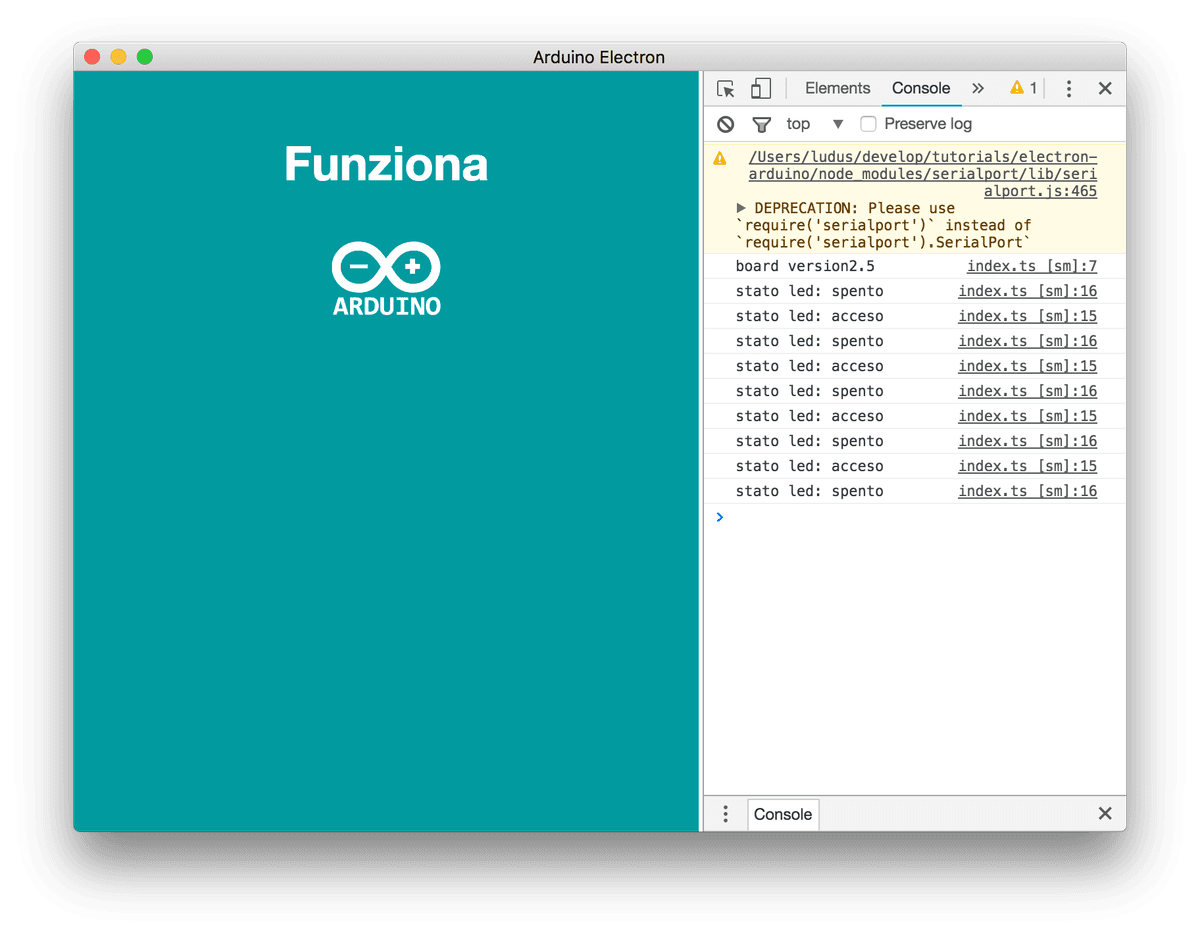The width and height of the screenshot is (1200, 937).
Task: Toggle the device toolbar icon
Action: click(761, 88)
